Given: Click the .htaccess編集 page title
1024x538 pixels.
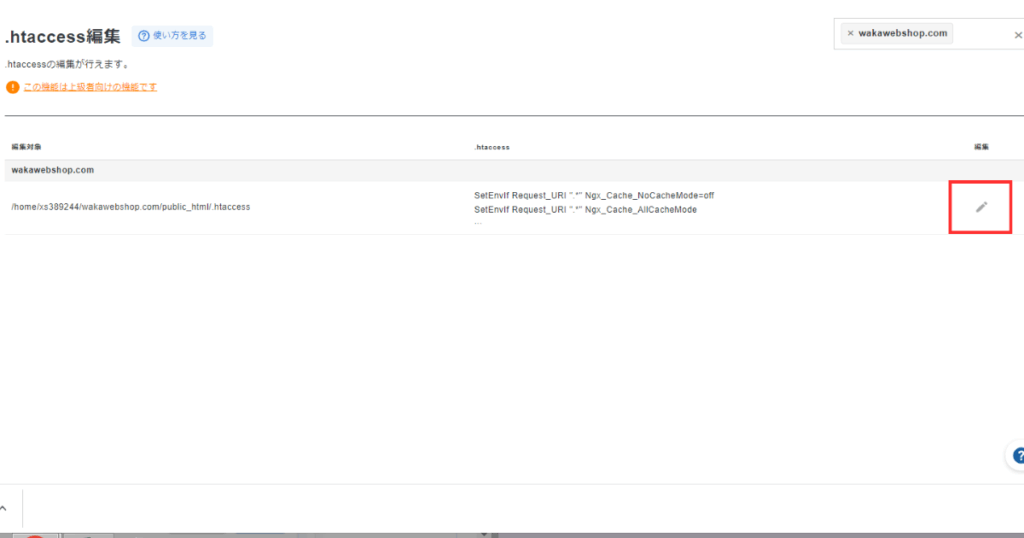Looking at the screenshot, I should point(62,36).
